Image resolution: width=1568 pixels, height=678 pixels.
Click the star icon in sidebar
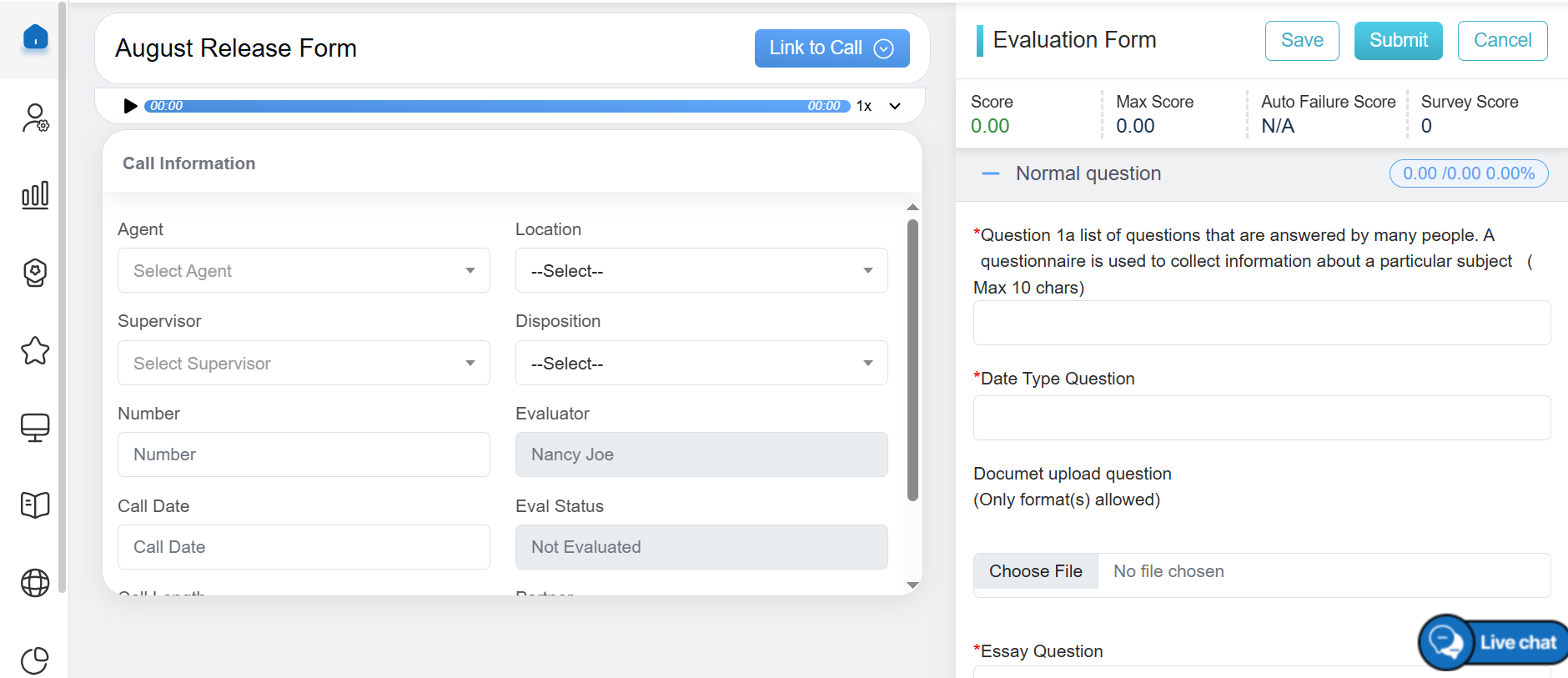(x=35, y=350)
